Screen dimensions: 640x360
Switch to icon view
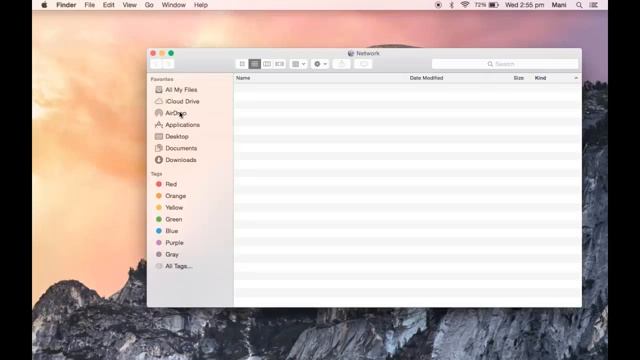point(242,64)
